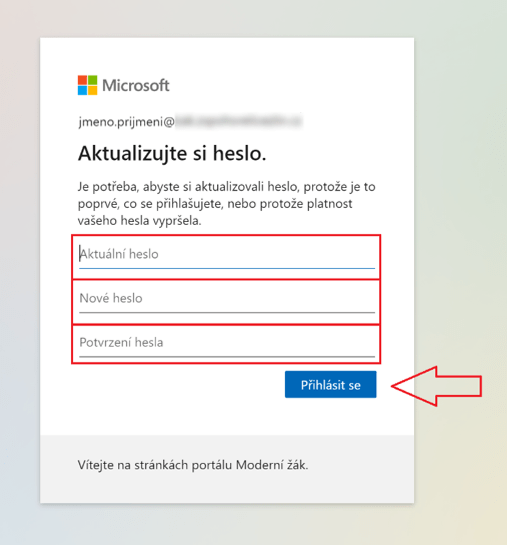The width and height of the screenshot is (507, 545).
Task: Click the underline beneath 'Nové heslo' placeholder
Action: 227,312
